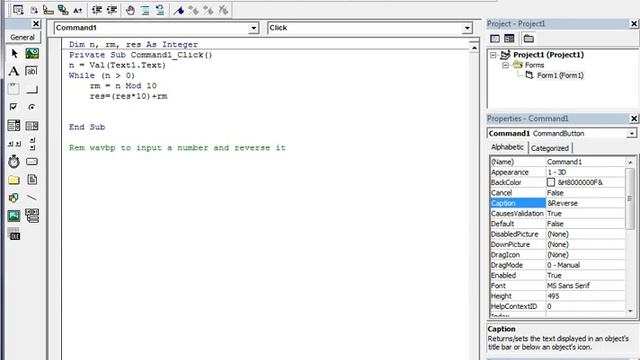This screenshot has height=360, width=640.
Task: Click the Indent toolbar icon
Action: pos(97,10)
